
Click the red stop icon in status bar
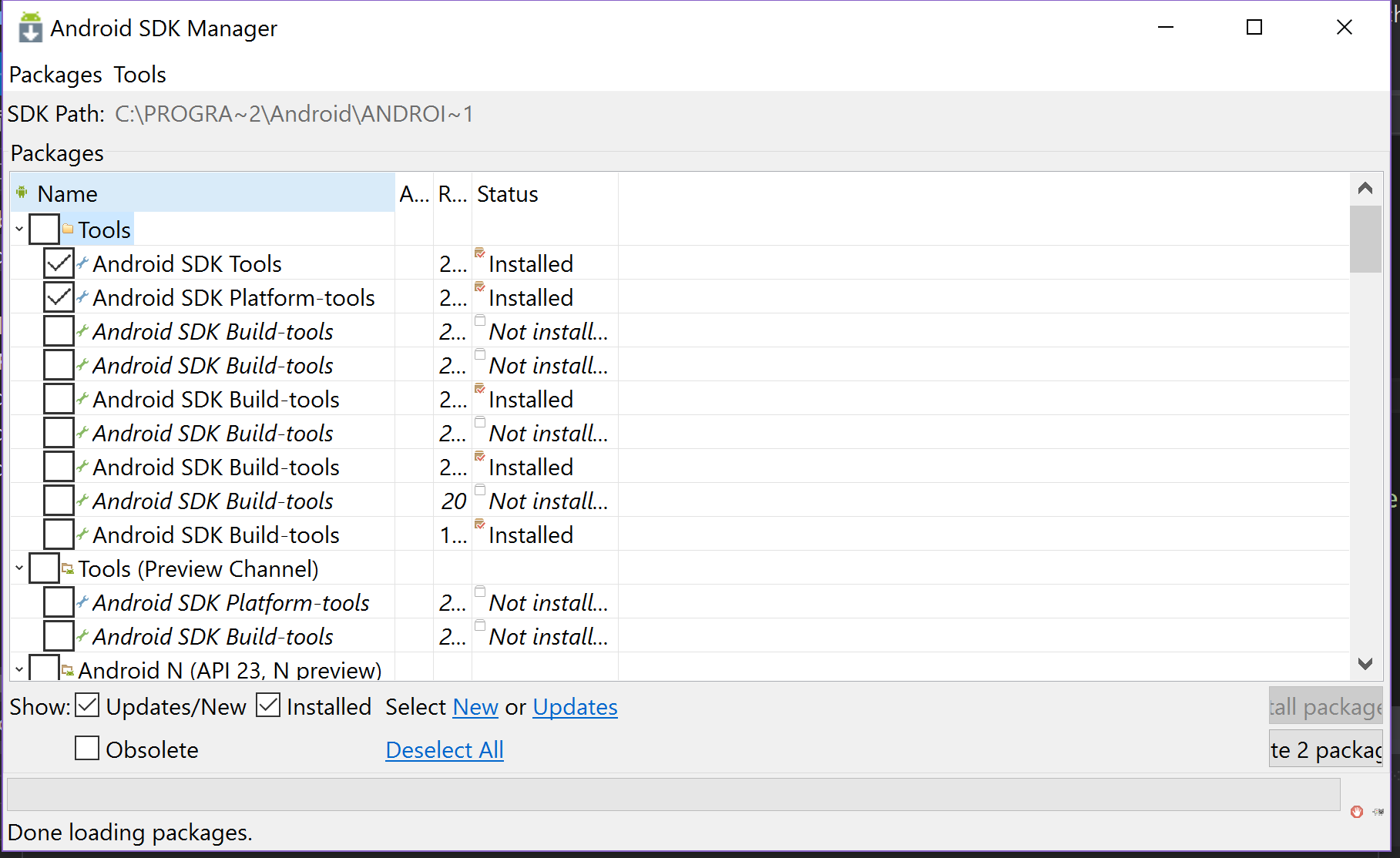1357,812
